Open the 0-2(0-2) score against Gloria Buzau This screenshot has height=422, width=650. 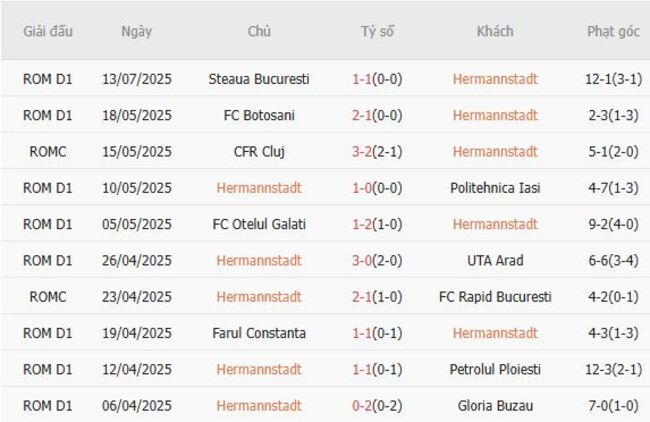click(x=377, y=406)
